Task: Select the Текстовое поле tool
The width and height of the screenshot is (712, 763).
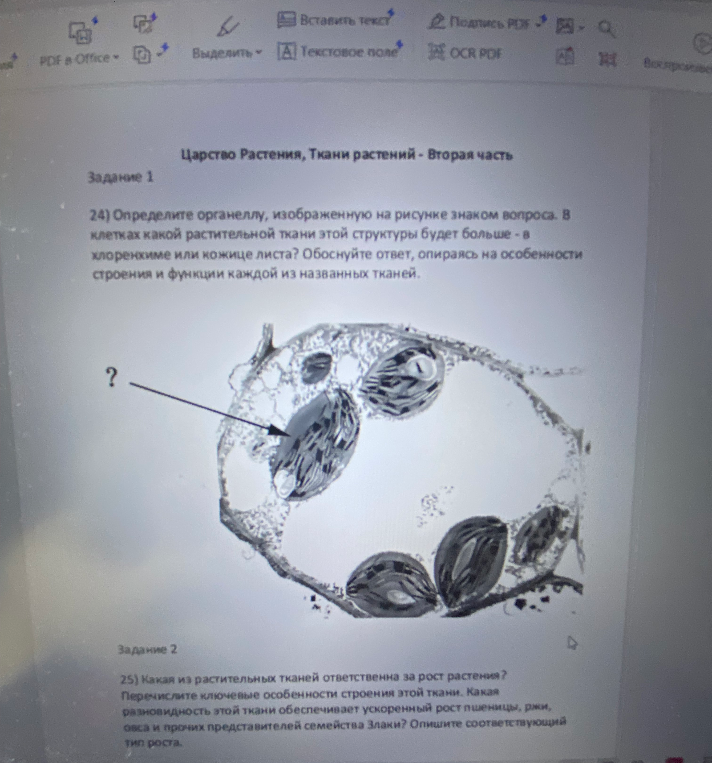Action: tap(339, 51)
